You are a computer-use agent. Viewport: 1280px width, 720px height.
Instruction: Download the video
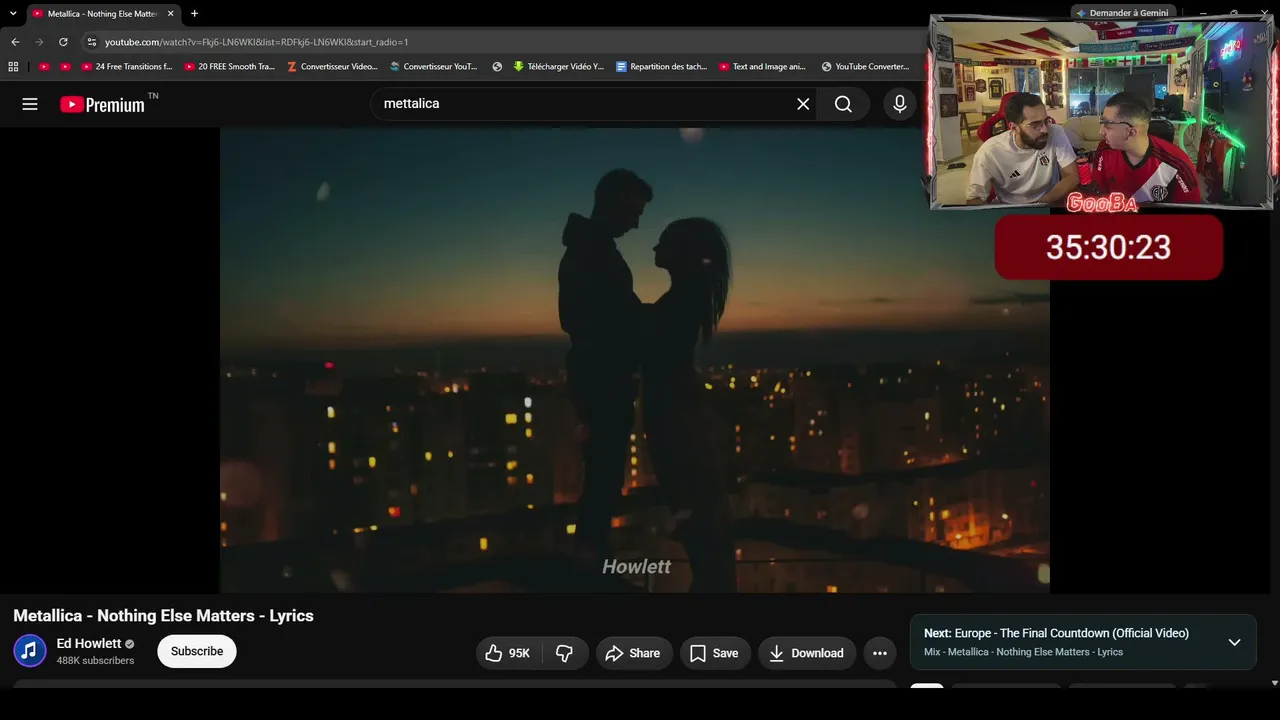(807, 653)
